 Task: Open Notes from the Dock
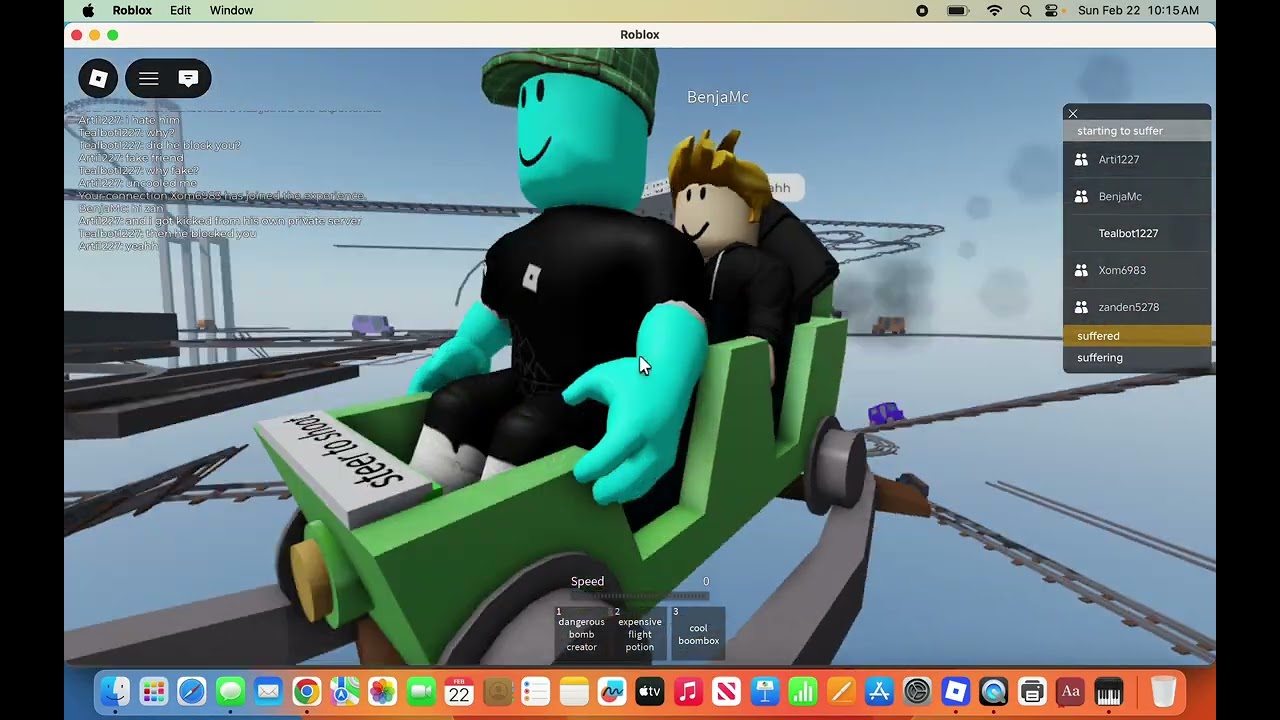point(574,691)
